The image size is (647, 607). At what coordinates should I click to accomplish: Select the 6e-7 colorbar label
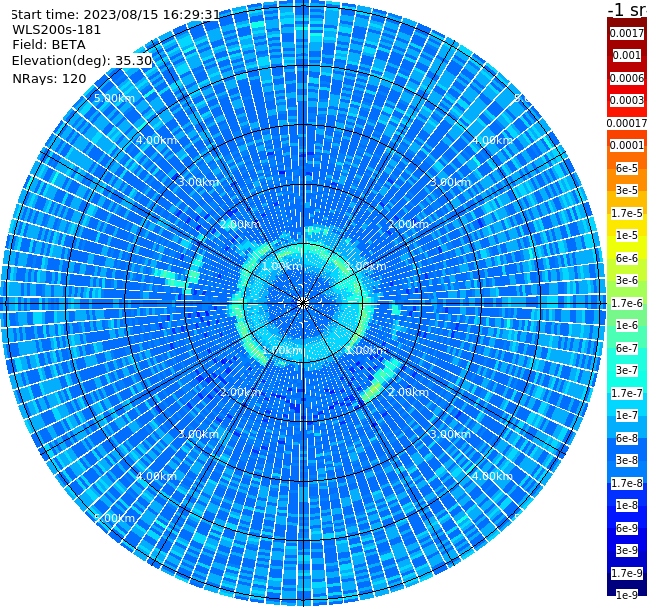627,348
